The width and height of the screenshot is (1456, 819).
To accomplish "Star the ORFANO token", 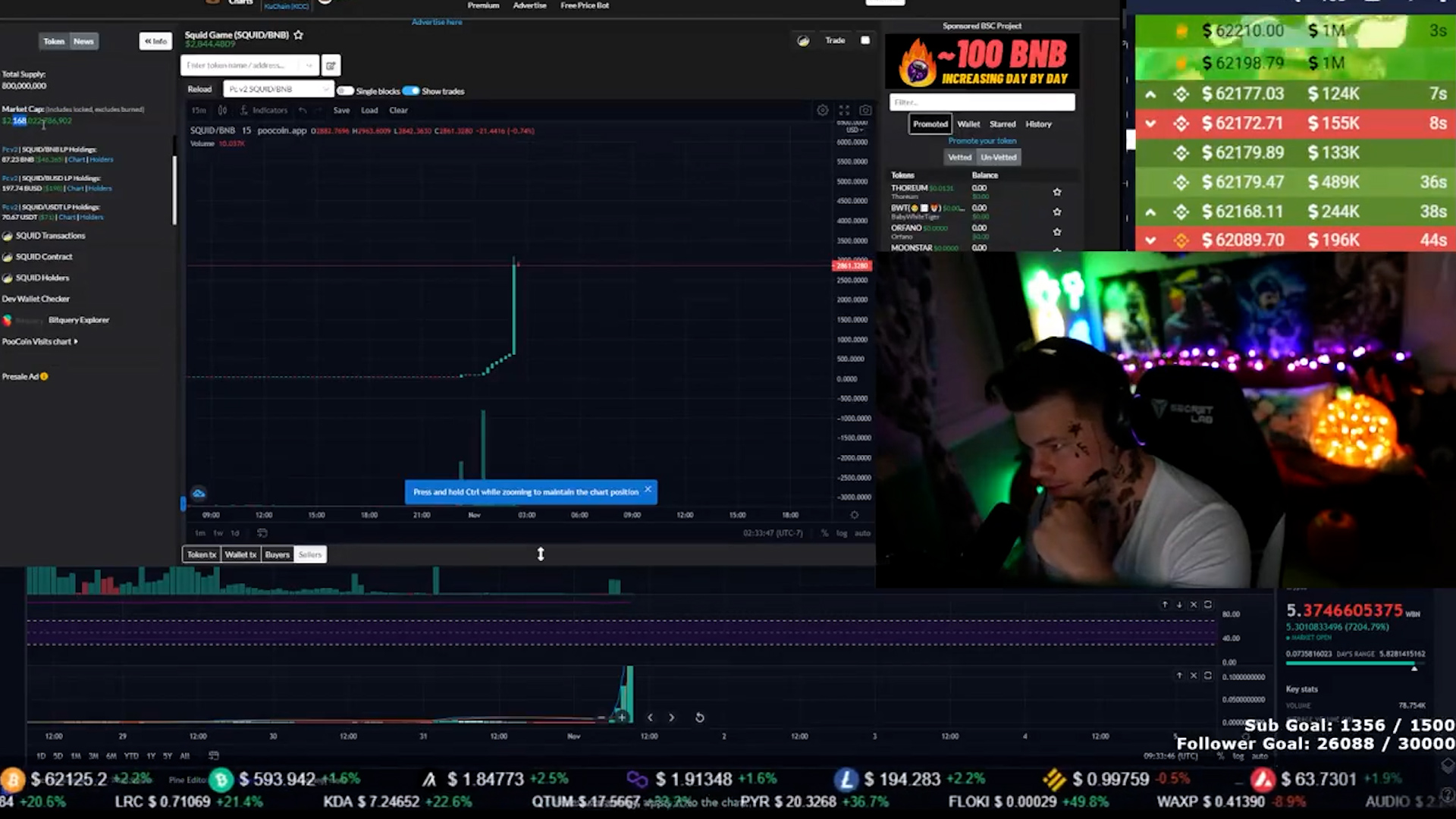I will tap(1057, 231).
